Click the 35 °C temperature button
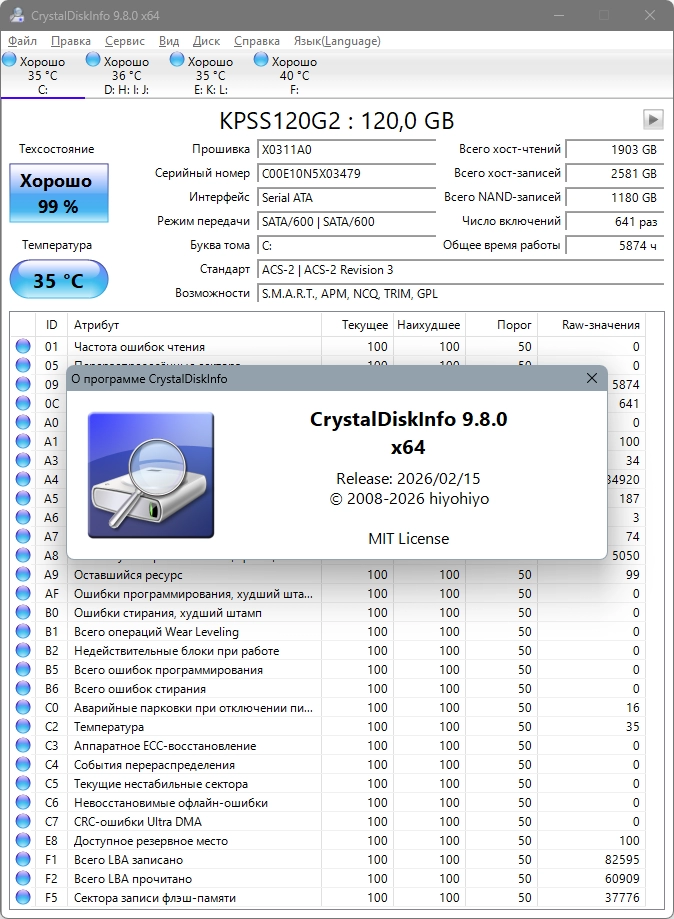674x919 pixels. tap(59, 280)
